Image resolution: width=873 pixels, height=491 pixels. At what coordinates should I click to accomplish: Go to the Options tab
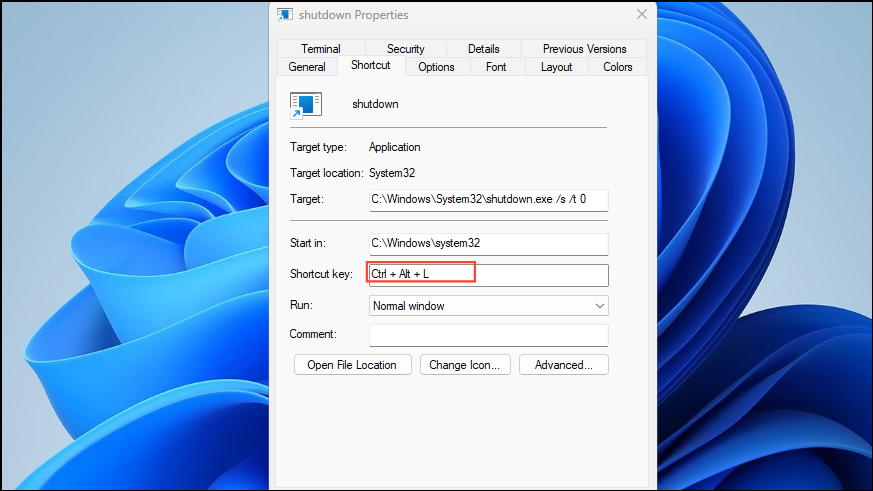click(x=436, y=67)
